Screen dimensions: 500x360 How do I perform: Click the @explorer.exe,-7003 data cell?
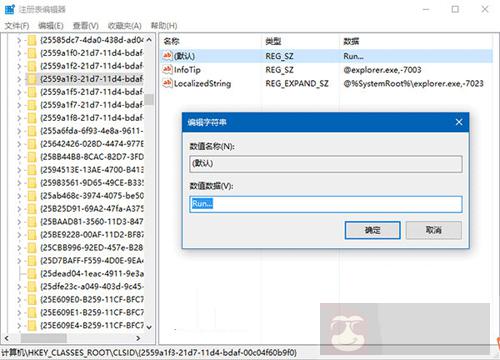[x=382, y=70]
